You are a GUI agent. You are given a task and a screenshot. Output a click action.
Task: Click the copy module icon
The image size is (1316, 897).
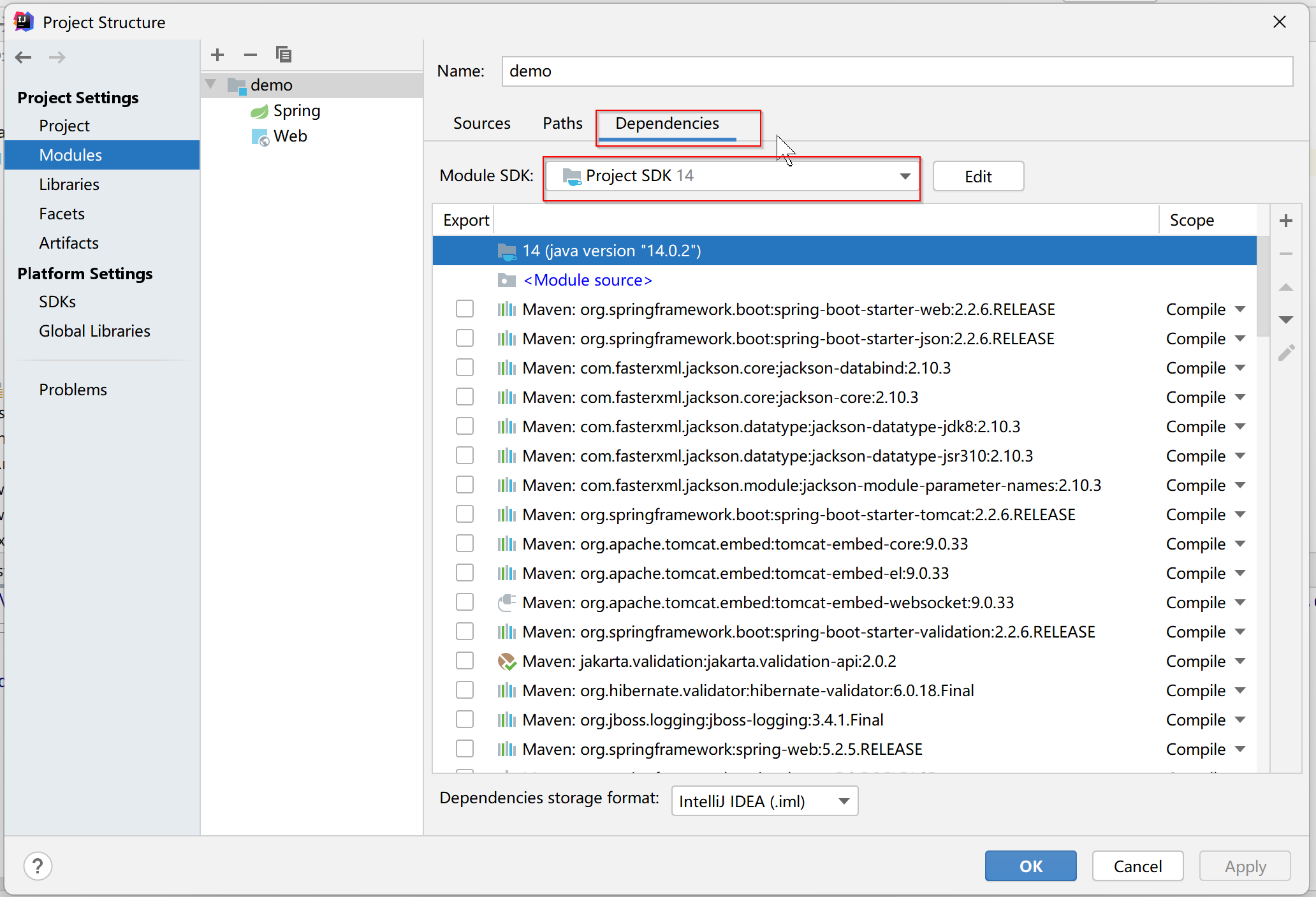(x=284, y=55)
